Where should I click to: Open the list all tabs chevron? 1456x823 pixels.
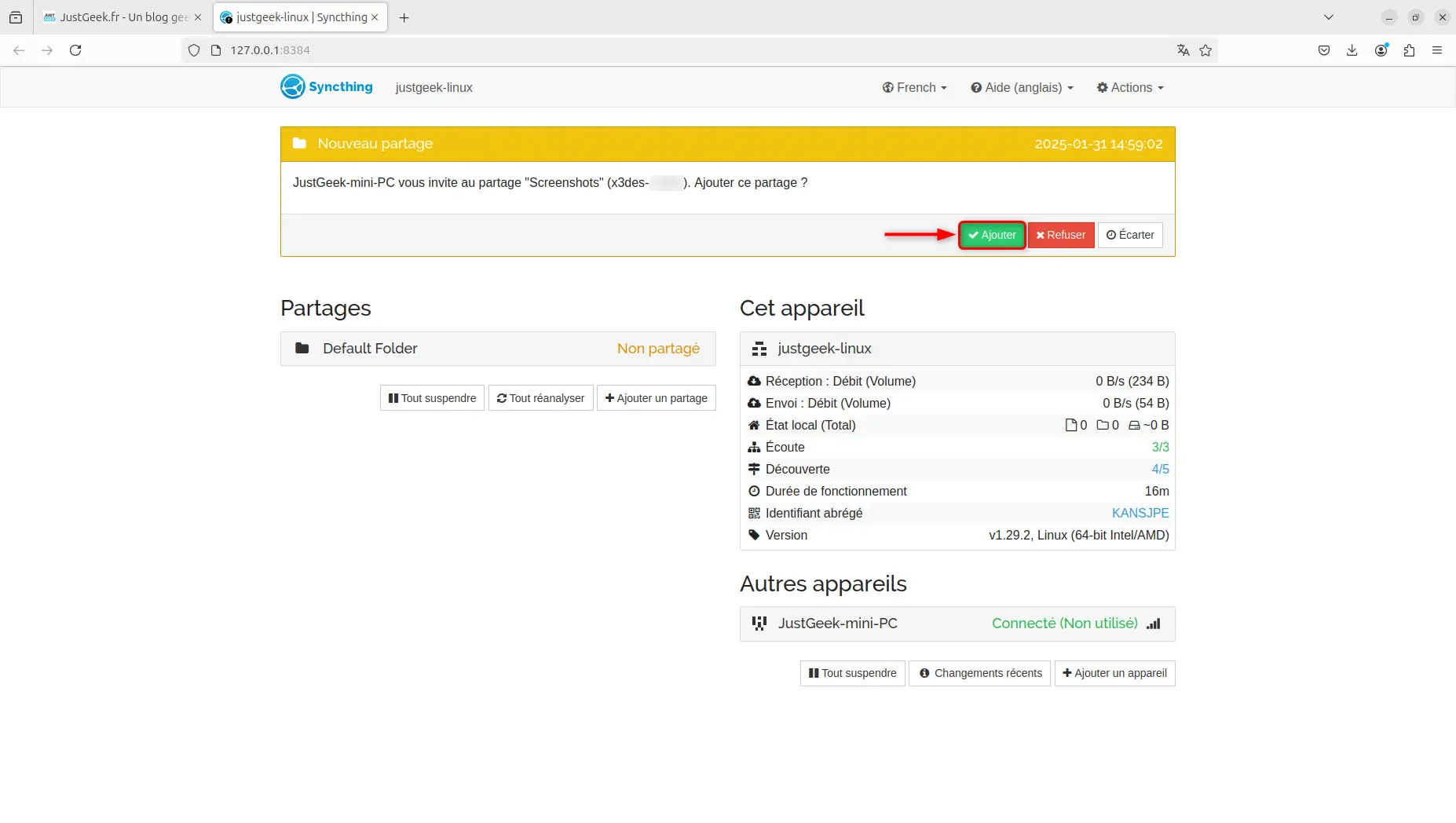coord(1329,17)
